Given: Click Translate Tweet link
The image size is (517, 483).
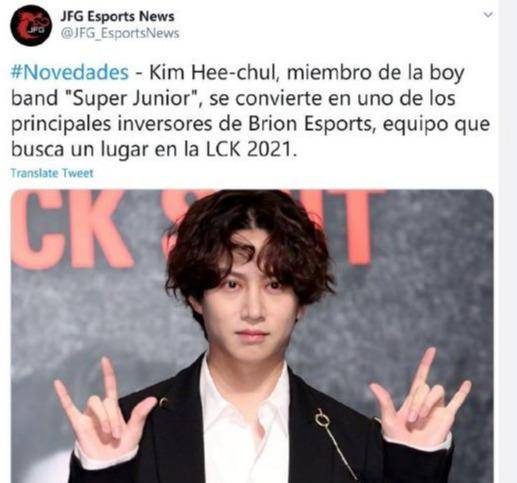Looking at the screenshot, I should [52, 173].
